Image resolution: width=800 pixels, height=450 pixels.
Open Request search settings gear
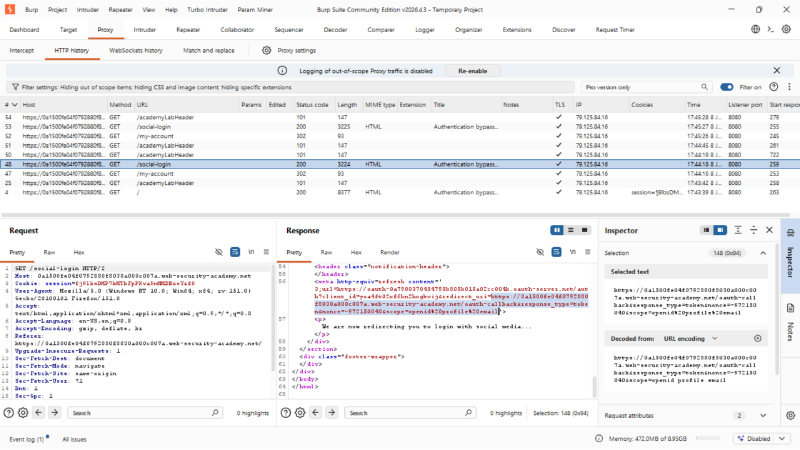tap(23, 413)
